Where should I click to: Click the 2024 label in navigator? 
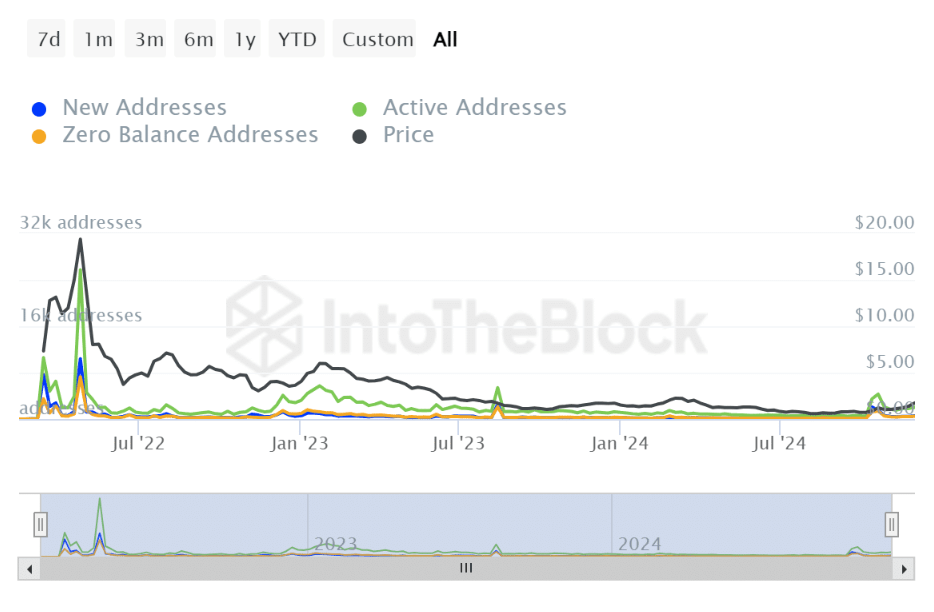tap(640, 544)
